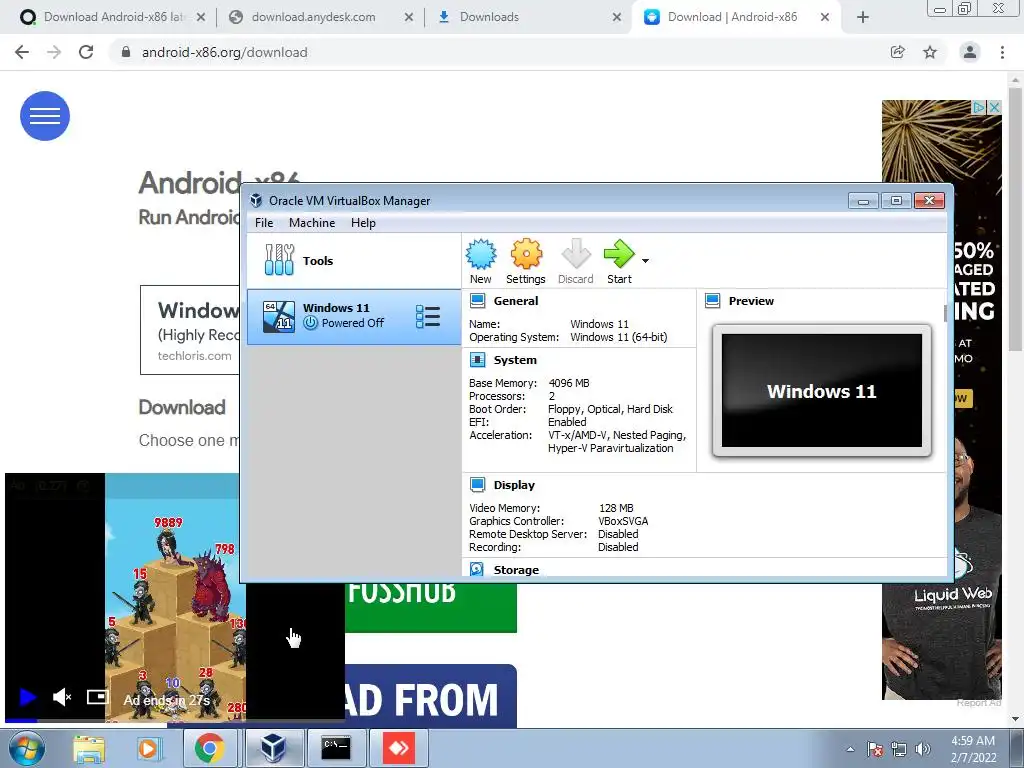Screen dimensions: 1024x768
Task: Toggle picture-in-picture on video ad
Action: pyautogui.click(x=97, y=697)
